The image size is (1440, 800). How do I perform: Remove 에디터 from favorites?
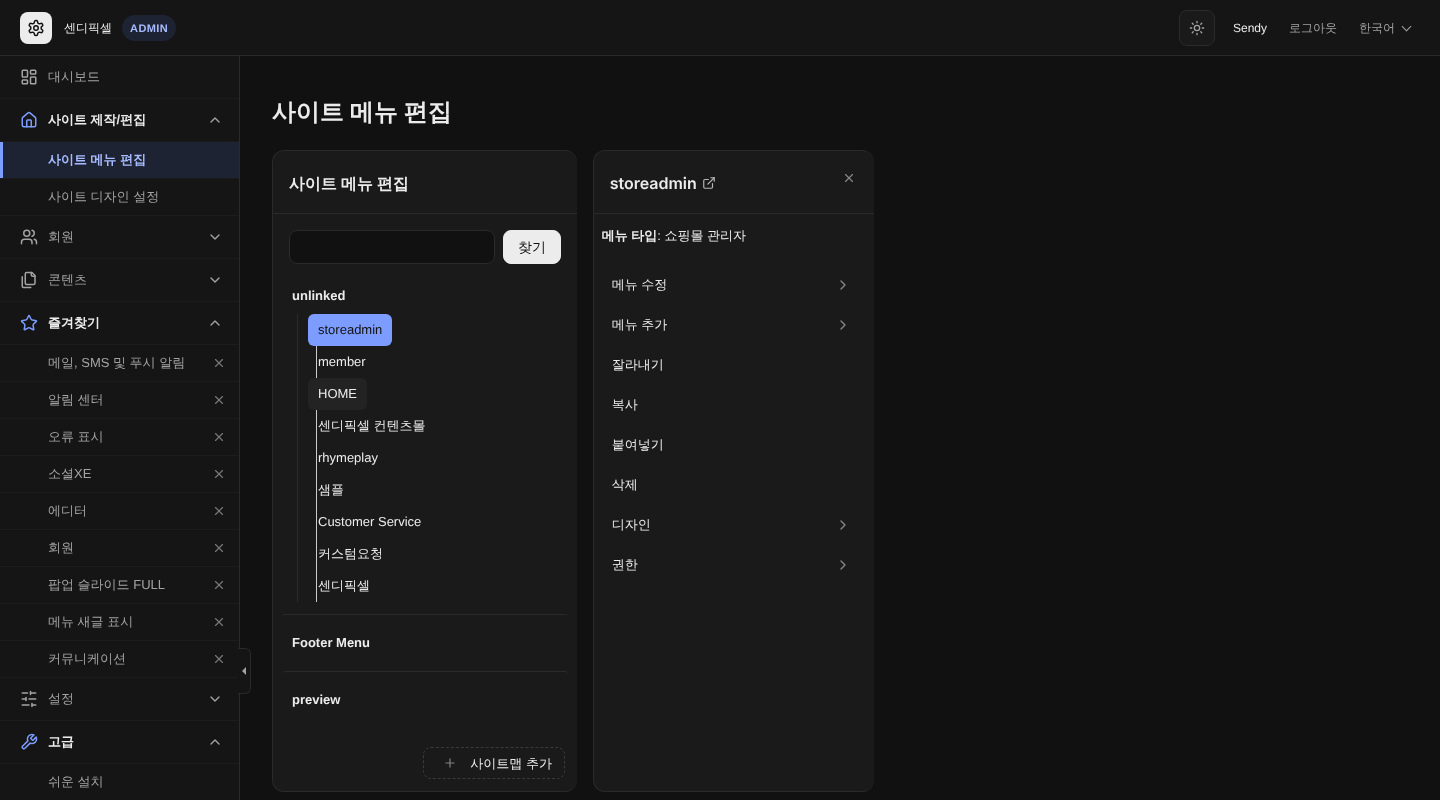[219, 511]
